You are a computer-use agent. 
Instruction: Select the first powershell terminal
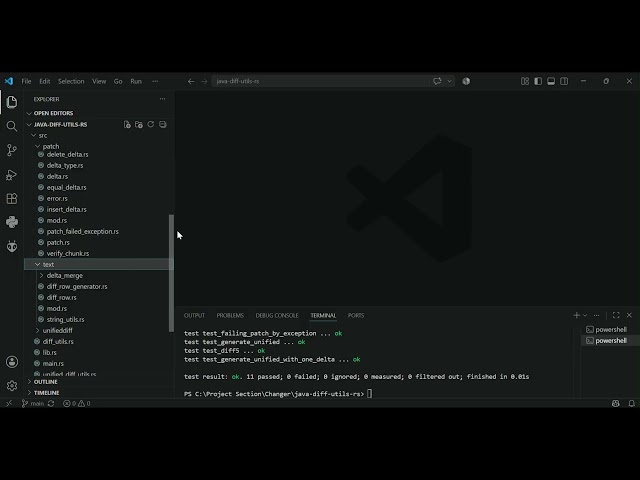(x=610, y=329)
